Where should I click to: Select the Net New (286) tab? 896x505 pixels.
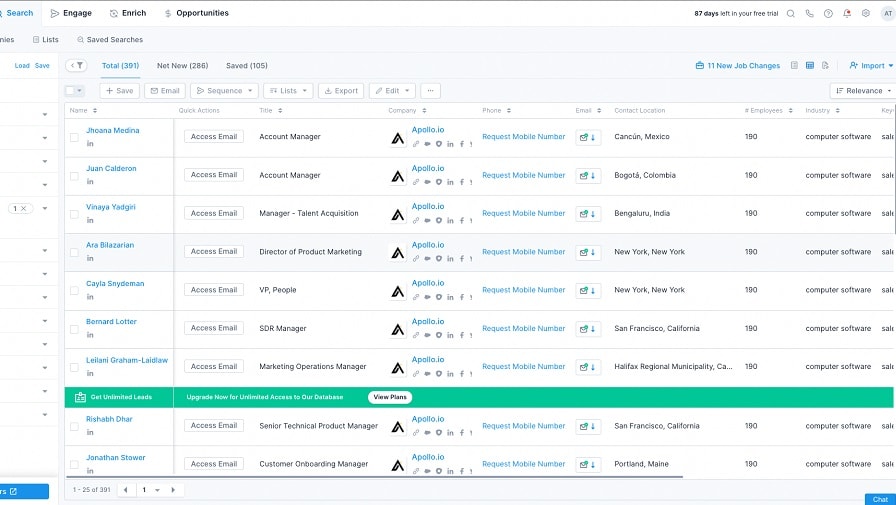[x=182, y=66]
